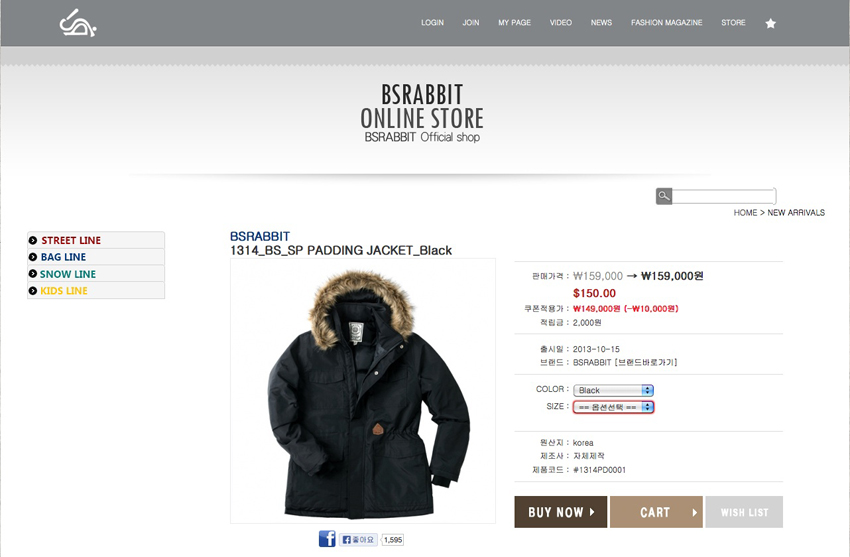The height and width of the screenshot is (557, 850).
Task: Open the SIZE option dropdown
Action: click(613, 407)
